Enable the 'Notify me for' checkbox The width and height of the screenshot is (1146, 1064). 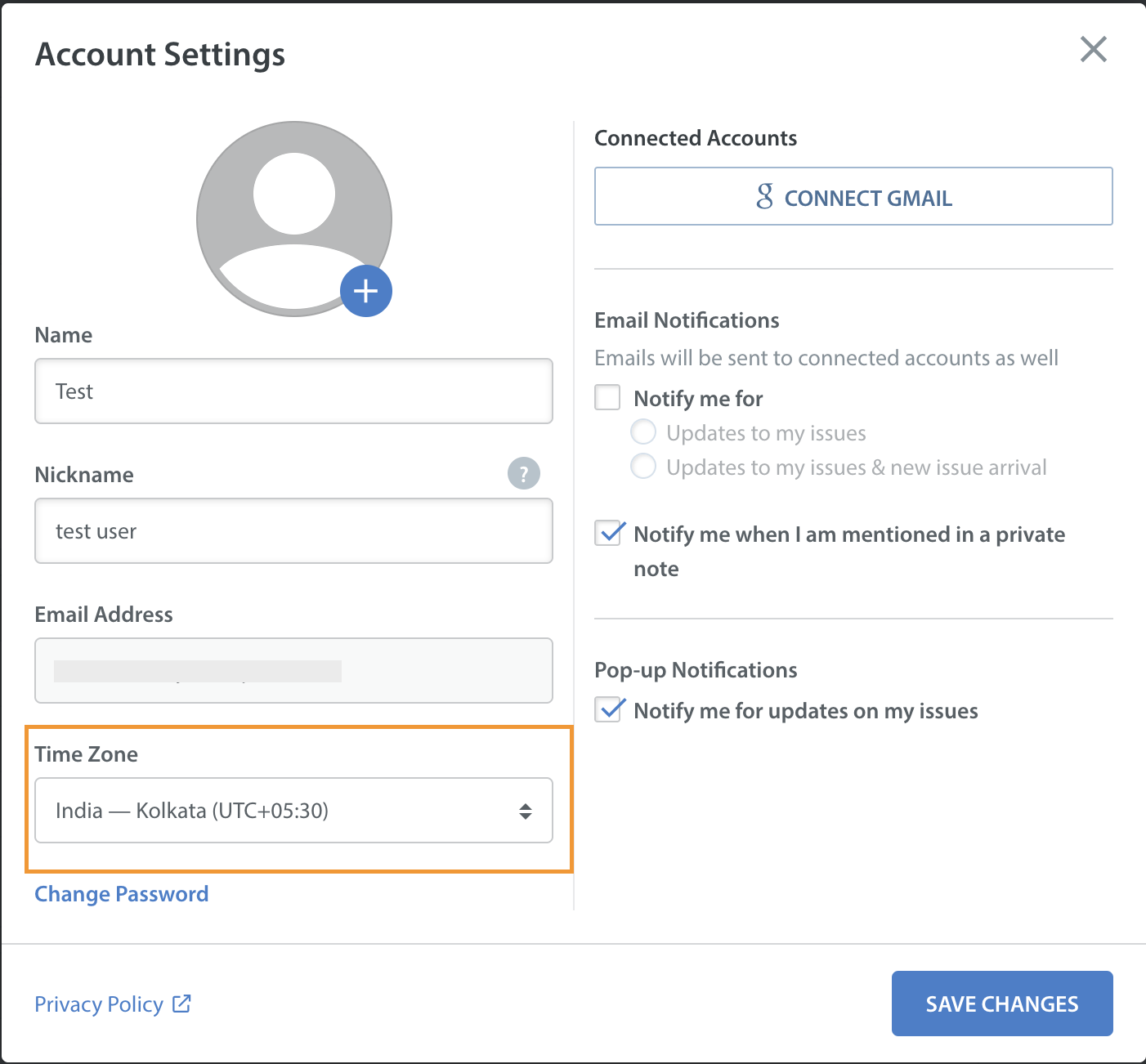tap(607, 398)
